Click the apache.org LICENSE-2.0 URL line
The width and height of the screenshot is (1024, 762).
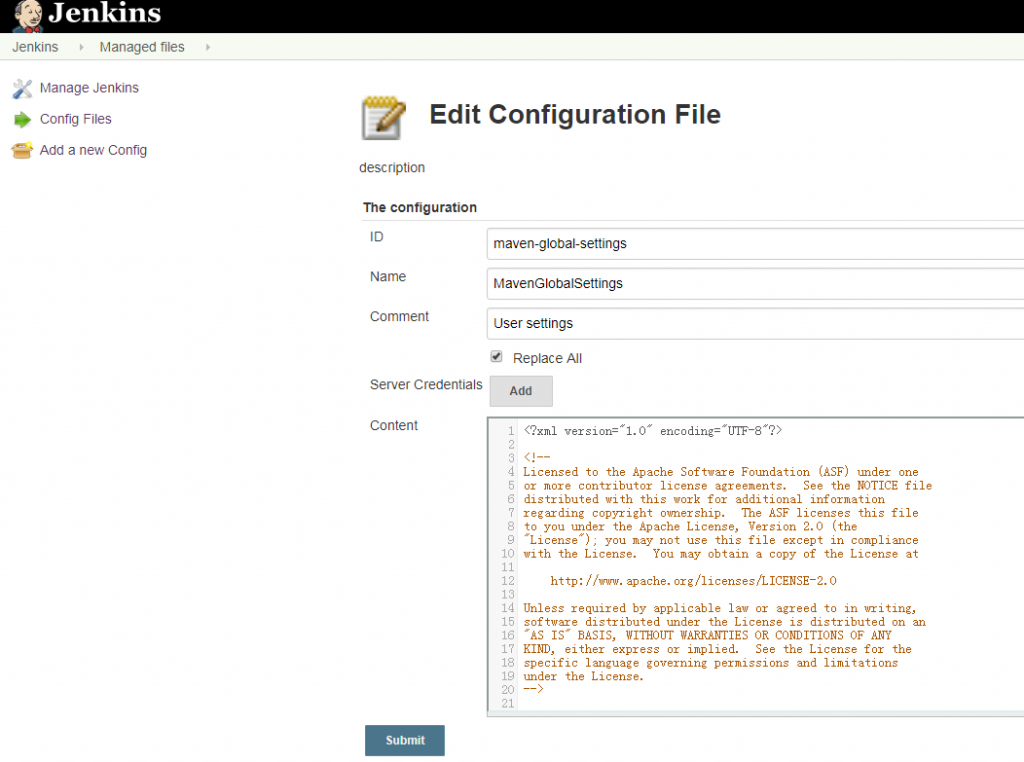point(693,580)
